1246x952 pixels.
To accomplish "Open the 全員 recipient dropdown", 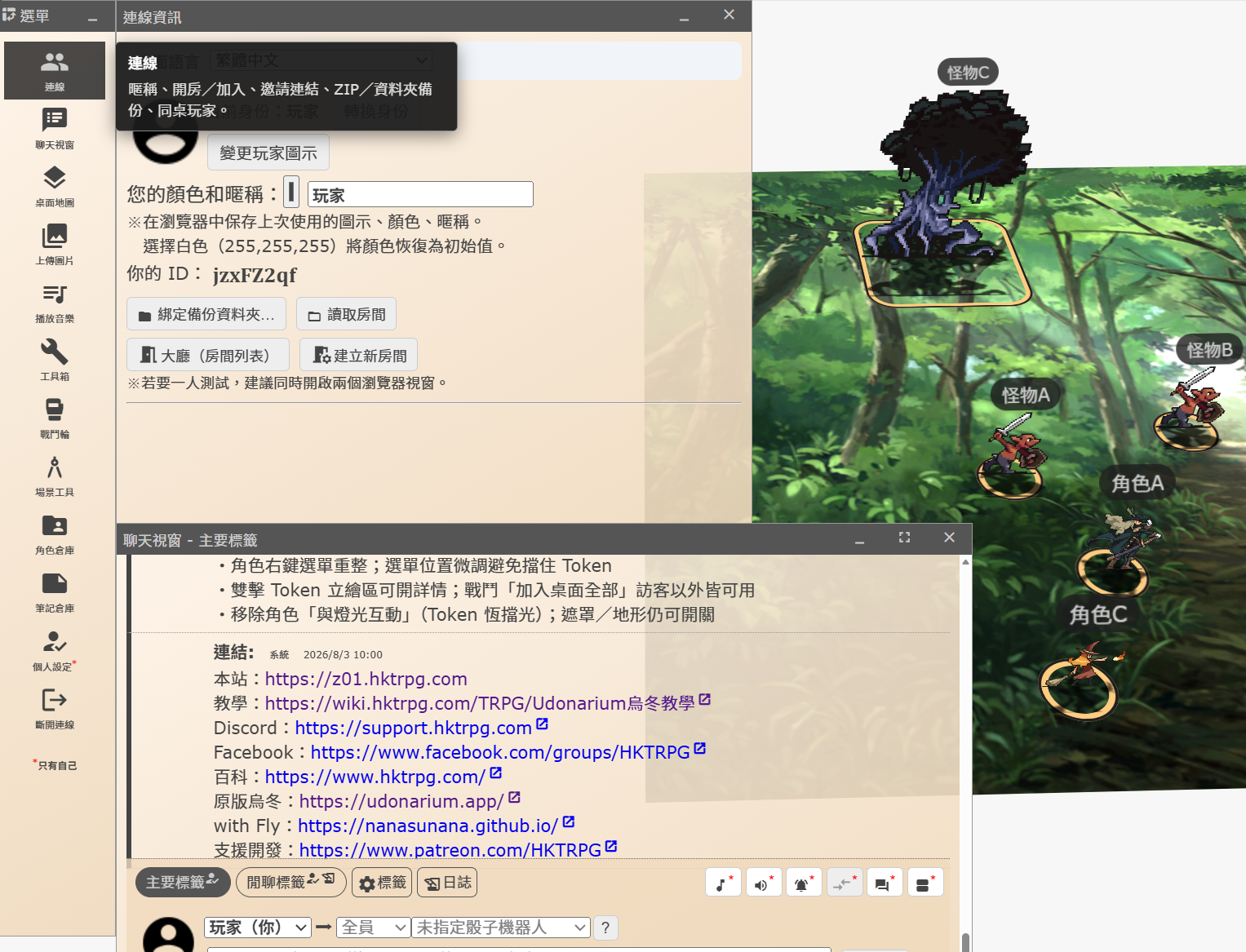I will pyautogui.click(x=374, y=928).
